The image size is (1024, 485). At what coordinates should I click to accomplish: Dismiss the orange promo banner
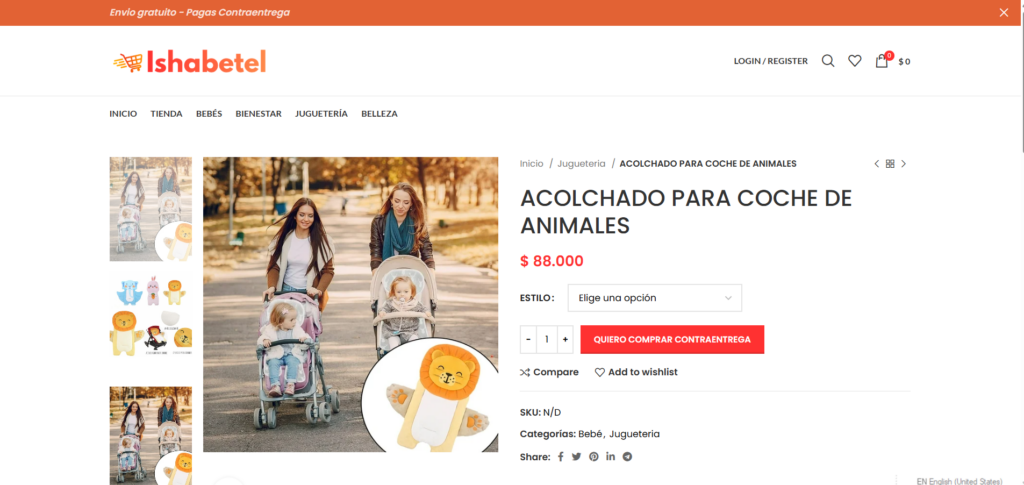(1004, 12)
